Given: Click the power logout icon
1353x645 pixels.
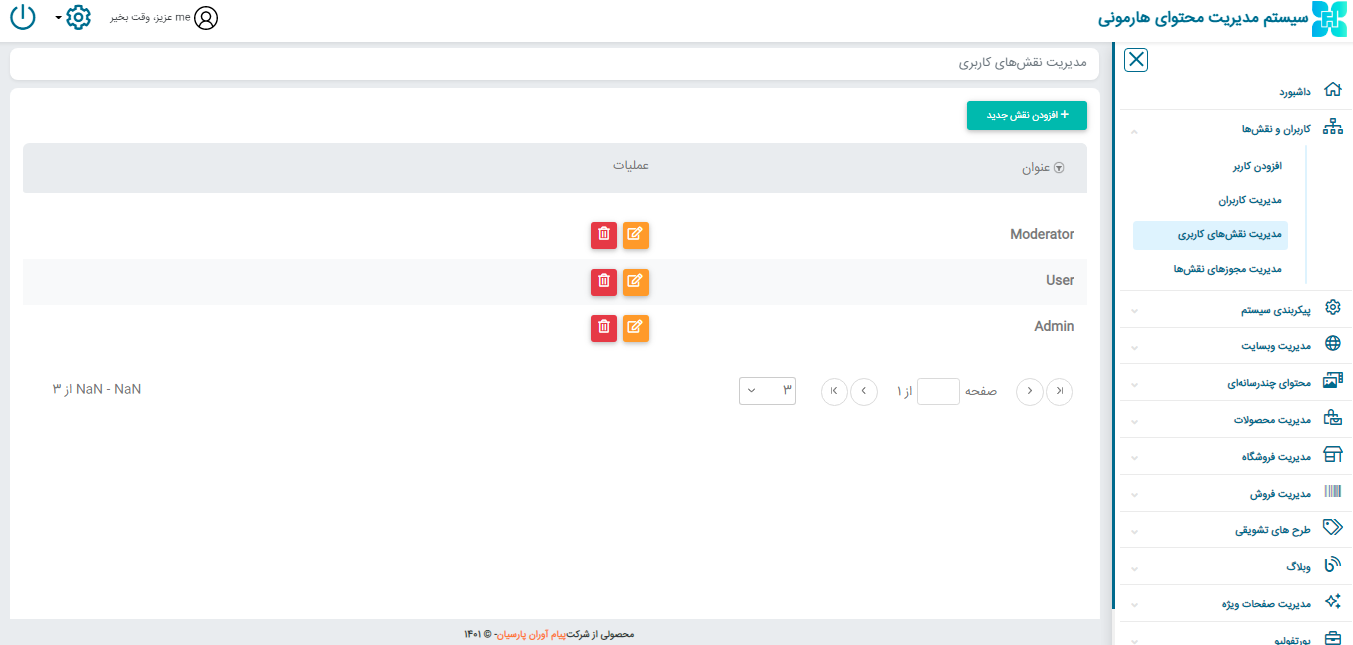Looking at the screenshot, I should pyautogui.click(x=22, y=18).
